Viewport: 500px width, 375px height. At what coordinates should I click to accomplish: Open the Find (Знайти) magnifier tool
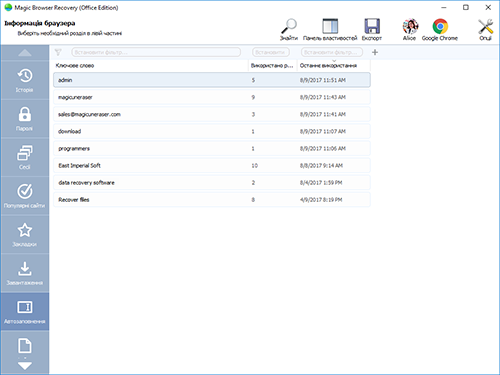pyautogui.click(x=289, y=29)
